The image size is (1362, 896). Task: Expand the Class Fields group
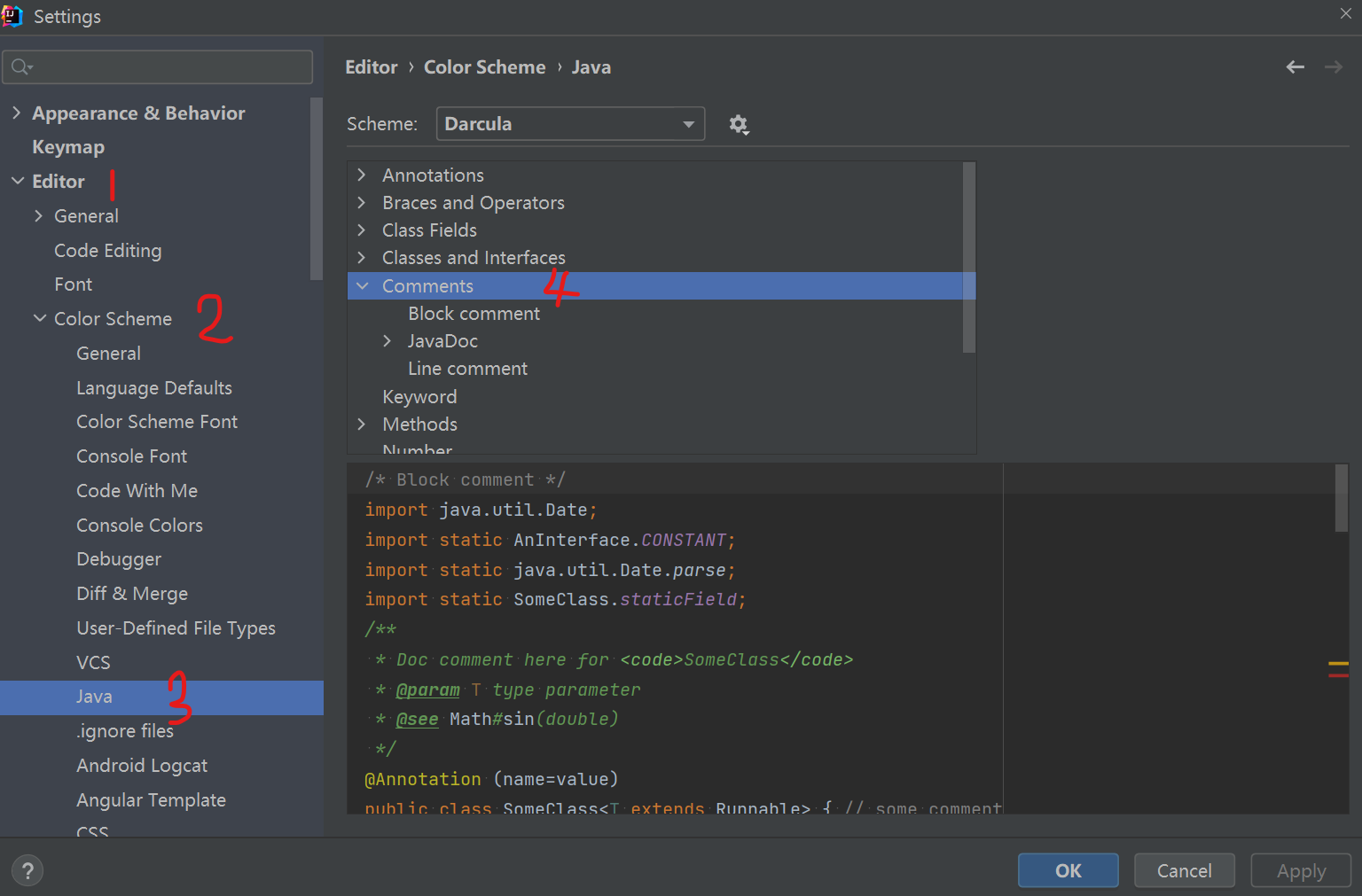tap(362, 230)
